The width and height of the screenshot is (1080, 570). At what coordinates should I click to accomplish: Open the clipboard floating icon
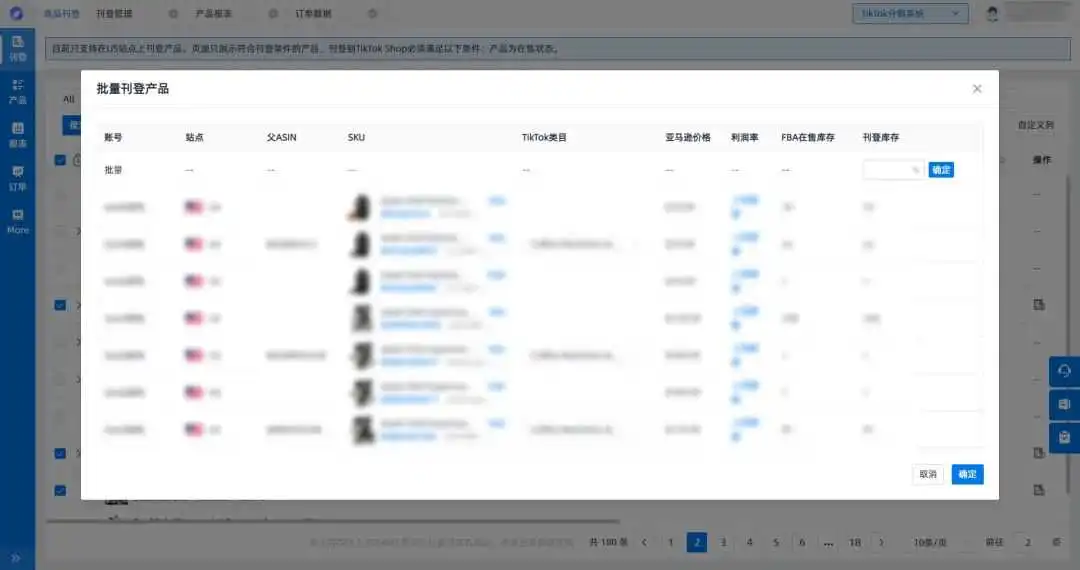tap(1064, 438)
